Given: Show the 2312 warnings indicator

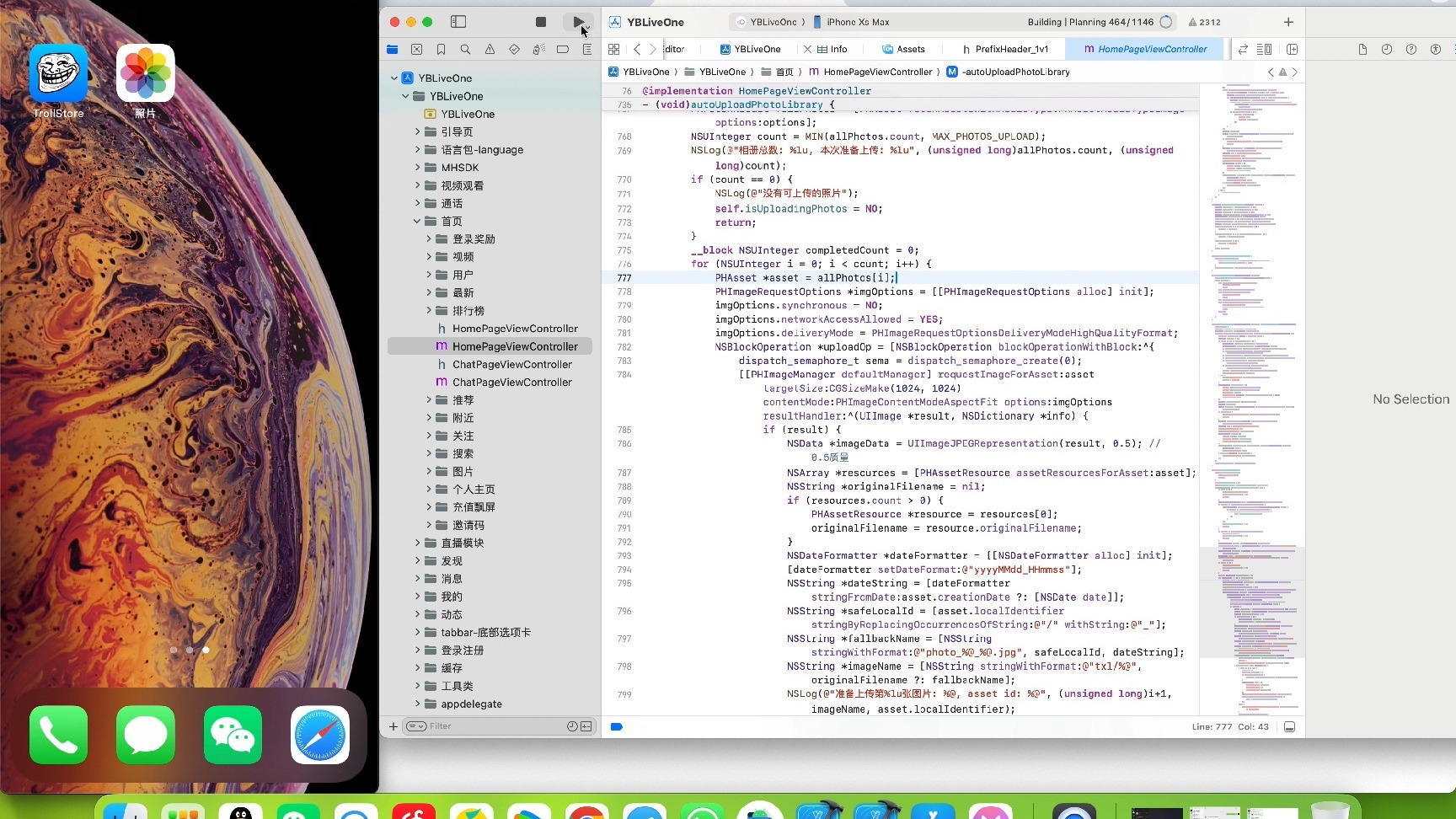Looking at the screenshot, I should pyautogui.click(x=1205, y=22).
